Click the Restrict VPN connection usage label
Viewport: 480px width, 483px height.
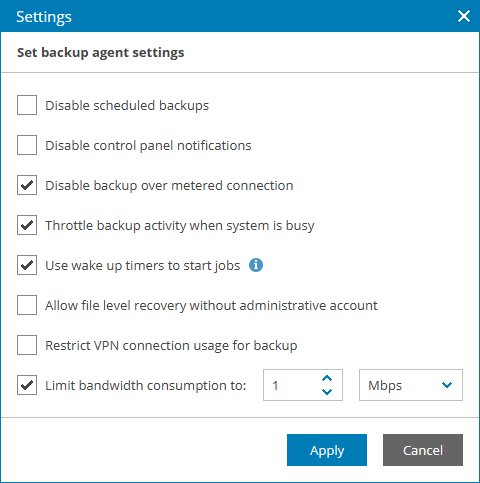[x=171, y=346]
